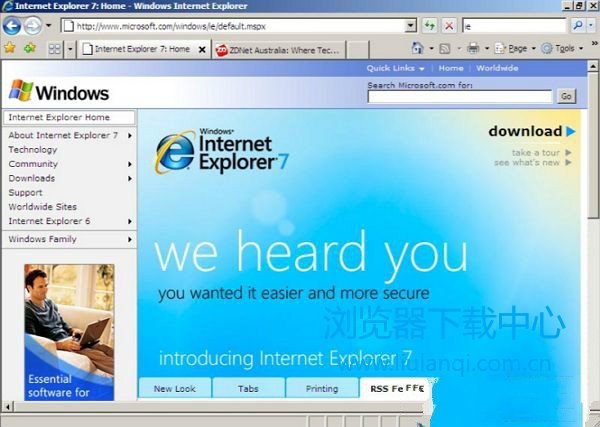This screenshot has width=600, height=427.
Task: Open the Tools menu
Action: (x=562, y=49)
